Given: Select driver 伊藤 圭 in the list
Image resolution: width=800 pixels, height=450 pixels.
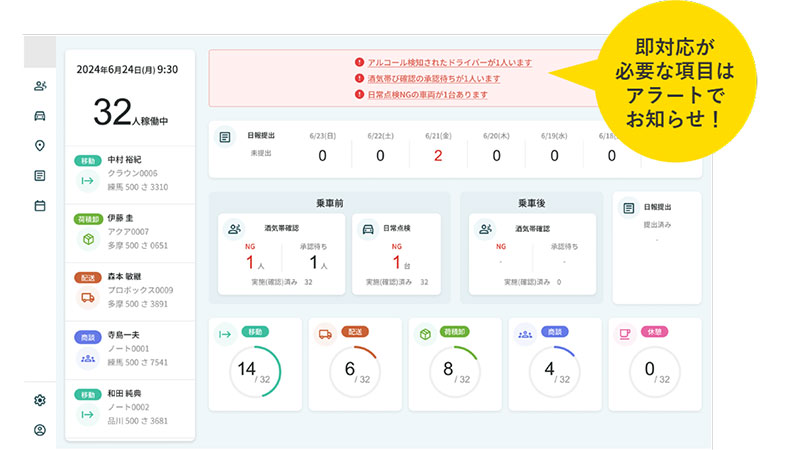Looking at the screenshot, I should coord(130,233).
